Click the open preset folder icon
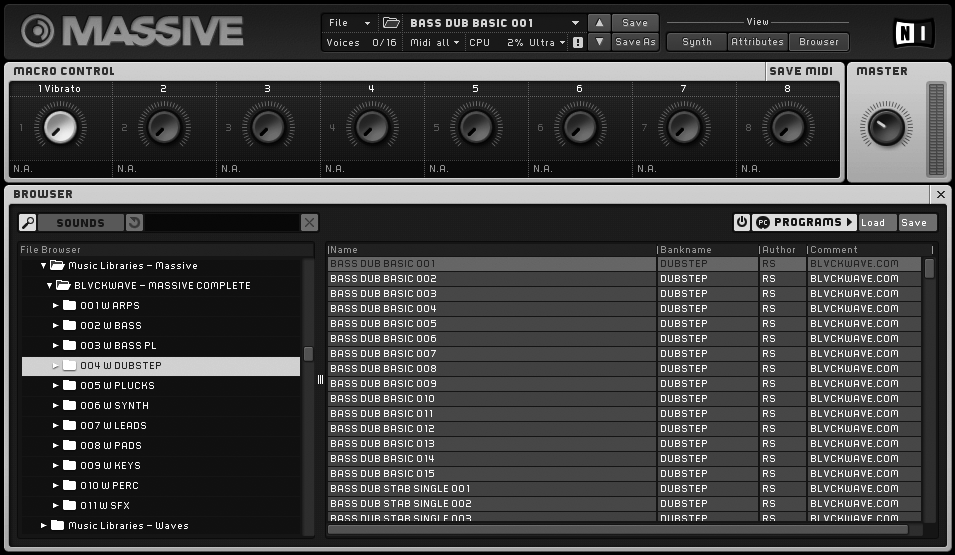This screenshot has width=955, height=555. (391, 22)
